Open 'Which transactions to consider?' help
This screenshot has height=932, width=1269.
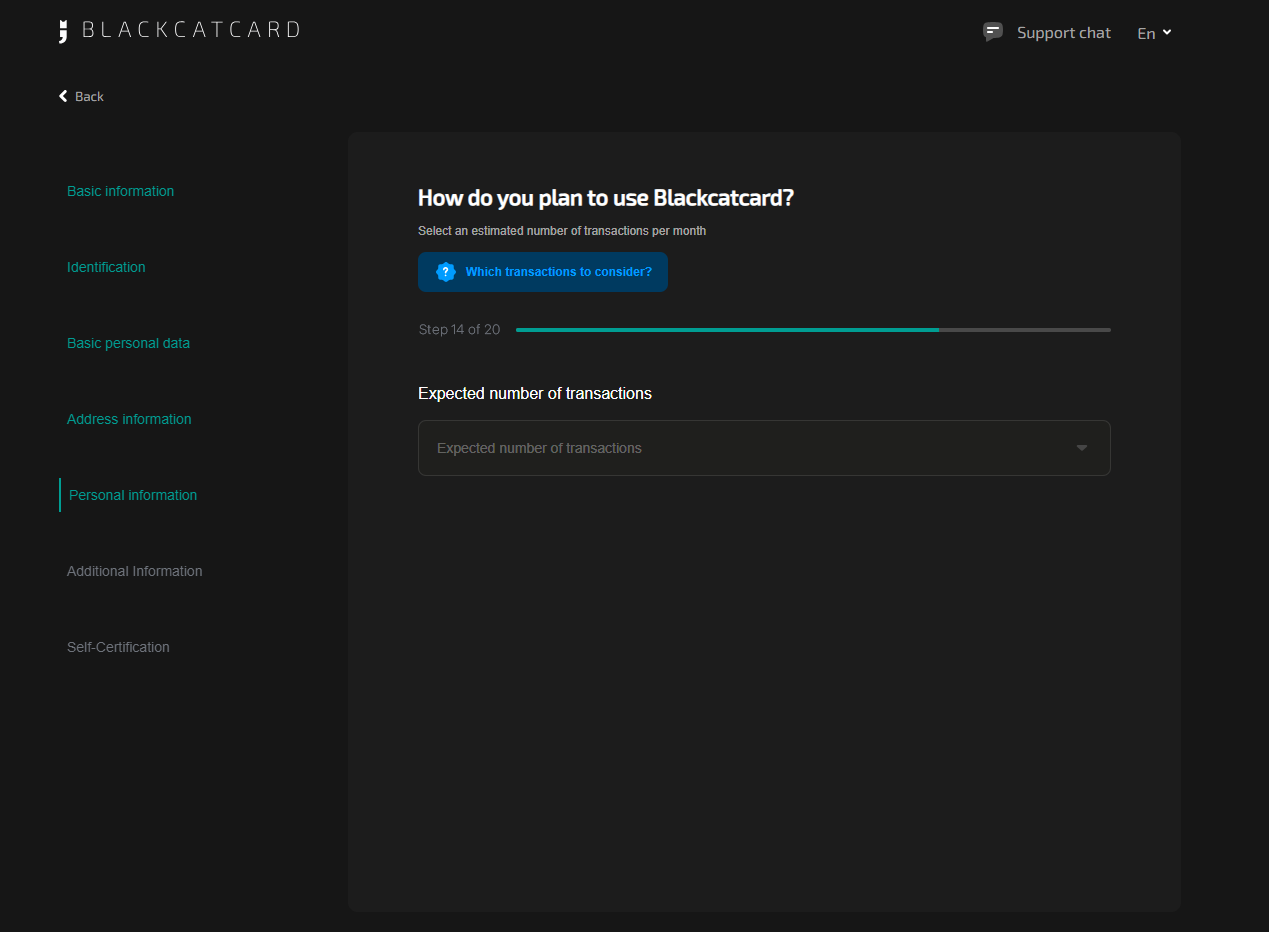tap(543, 272)
